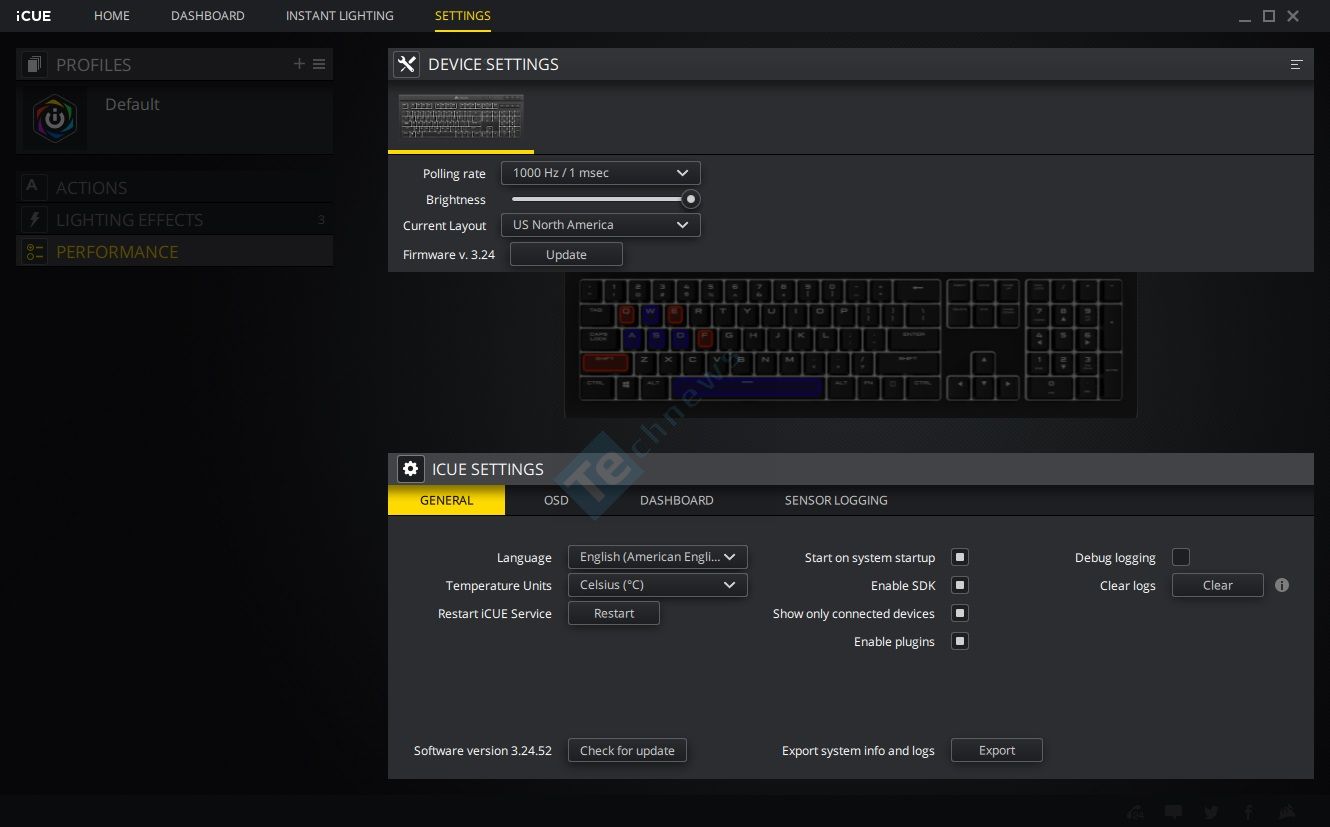Image resolution: width=1330 pixels, height=827 pixels.
Task: Select the General settings tab
Action: pyautogui.click(x=446, y=500)
